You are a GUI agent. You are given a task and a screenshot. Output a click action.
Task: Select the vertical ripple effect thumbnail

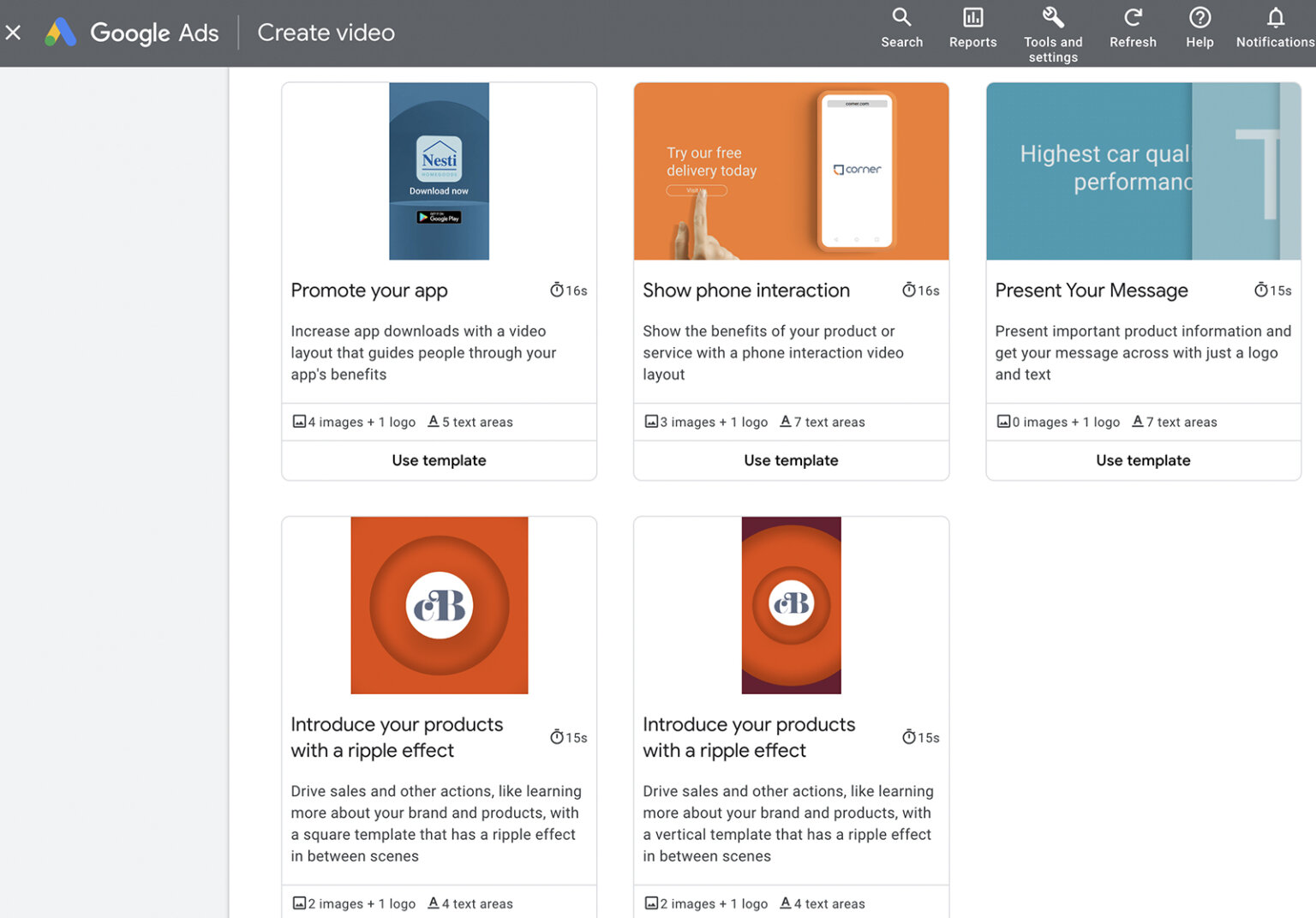791,605
